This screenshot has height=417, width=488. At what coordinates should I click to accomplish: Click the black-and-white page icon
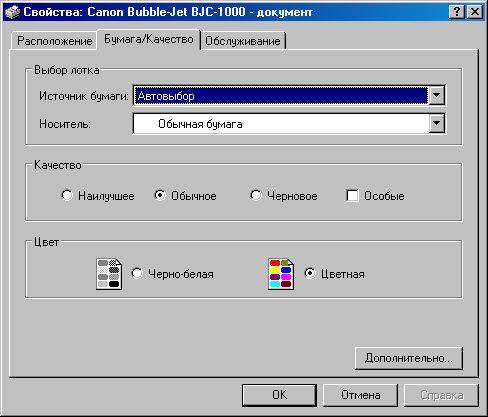(109, 274)
